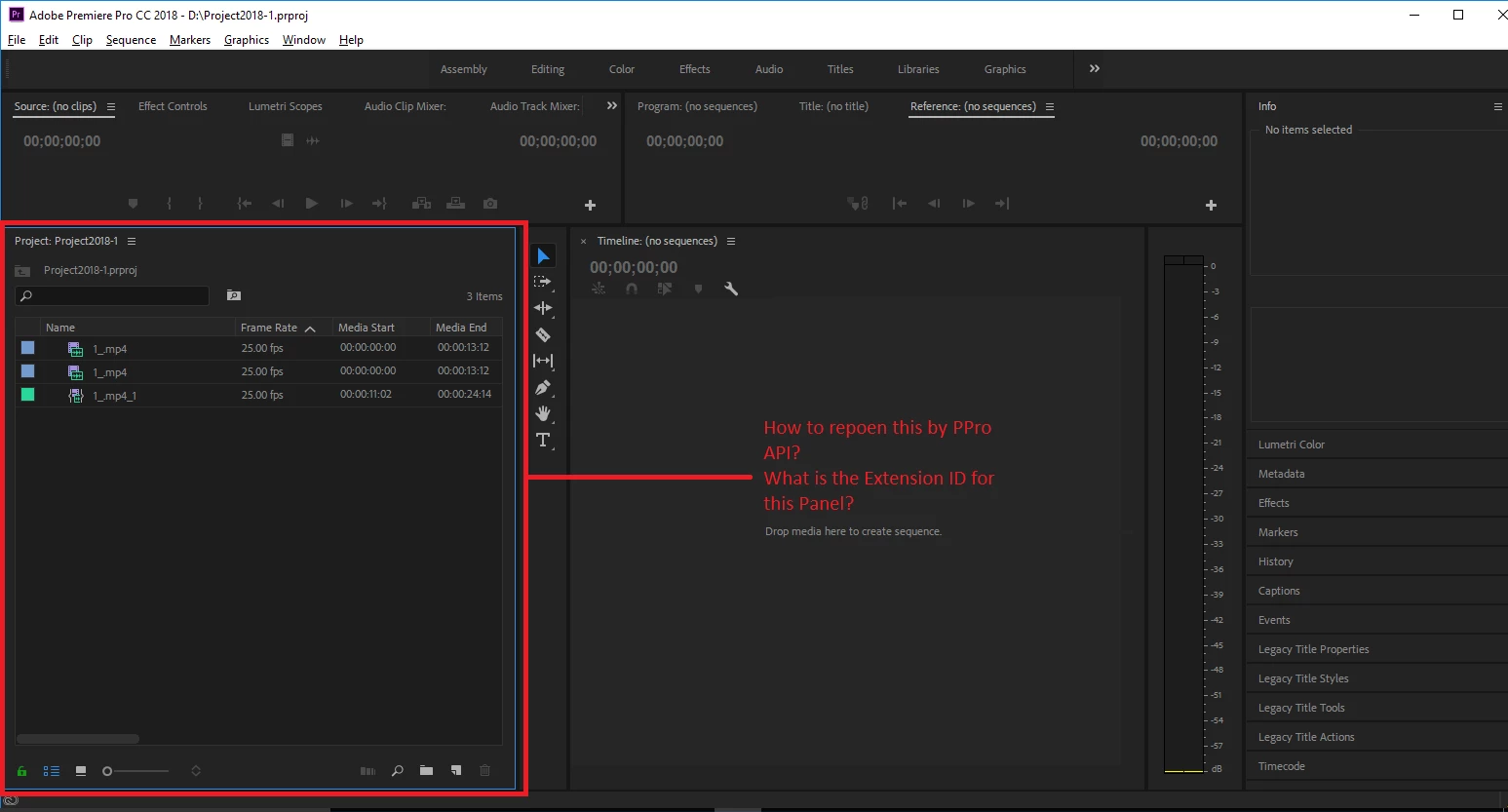1508x812 pixels.
Task: Open the Info panel menu
Action: click(1498, 106)
